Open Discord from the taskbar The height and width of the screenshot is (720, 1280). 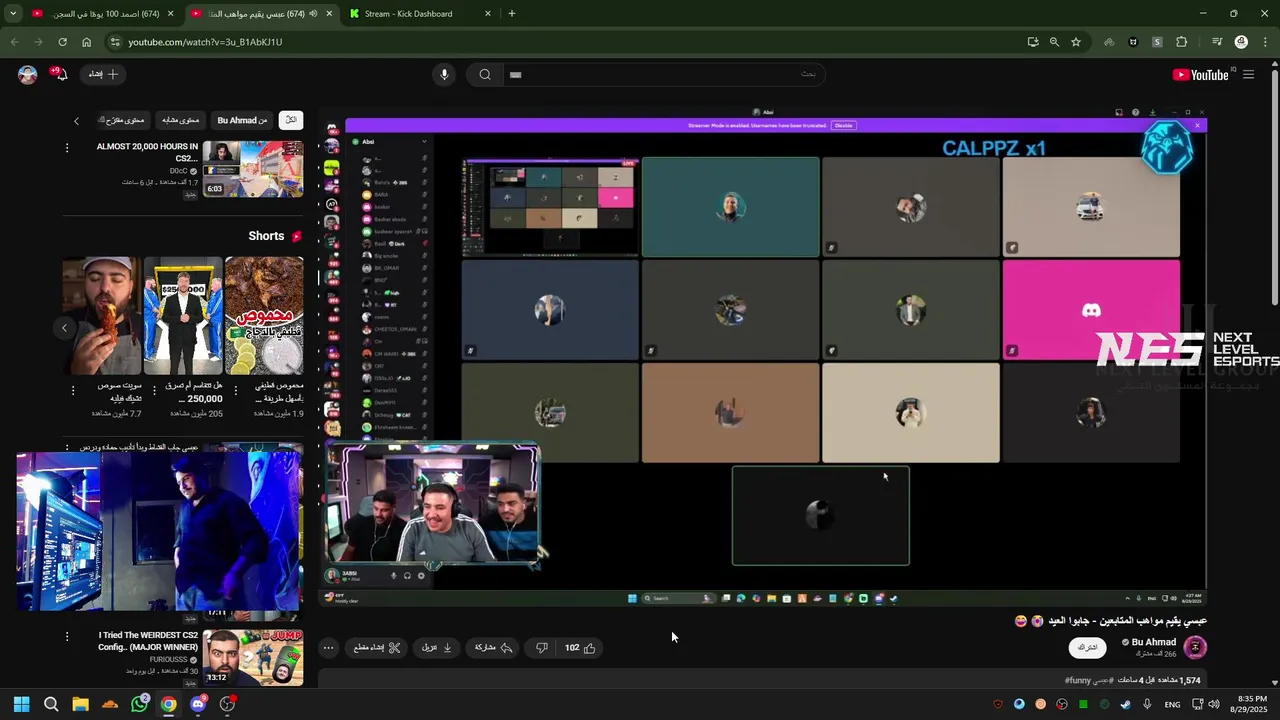click(198, 704)
